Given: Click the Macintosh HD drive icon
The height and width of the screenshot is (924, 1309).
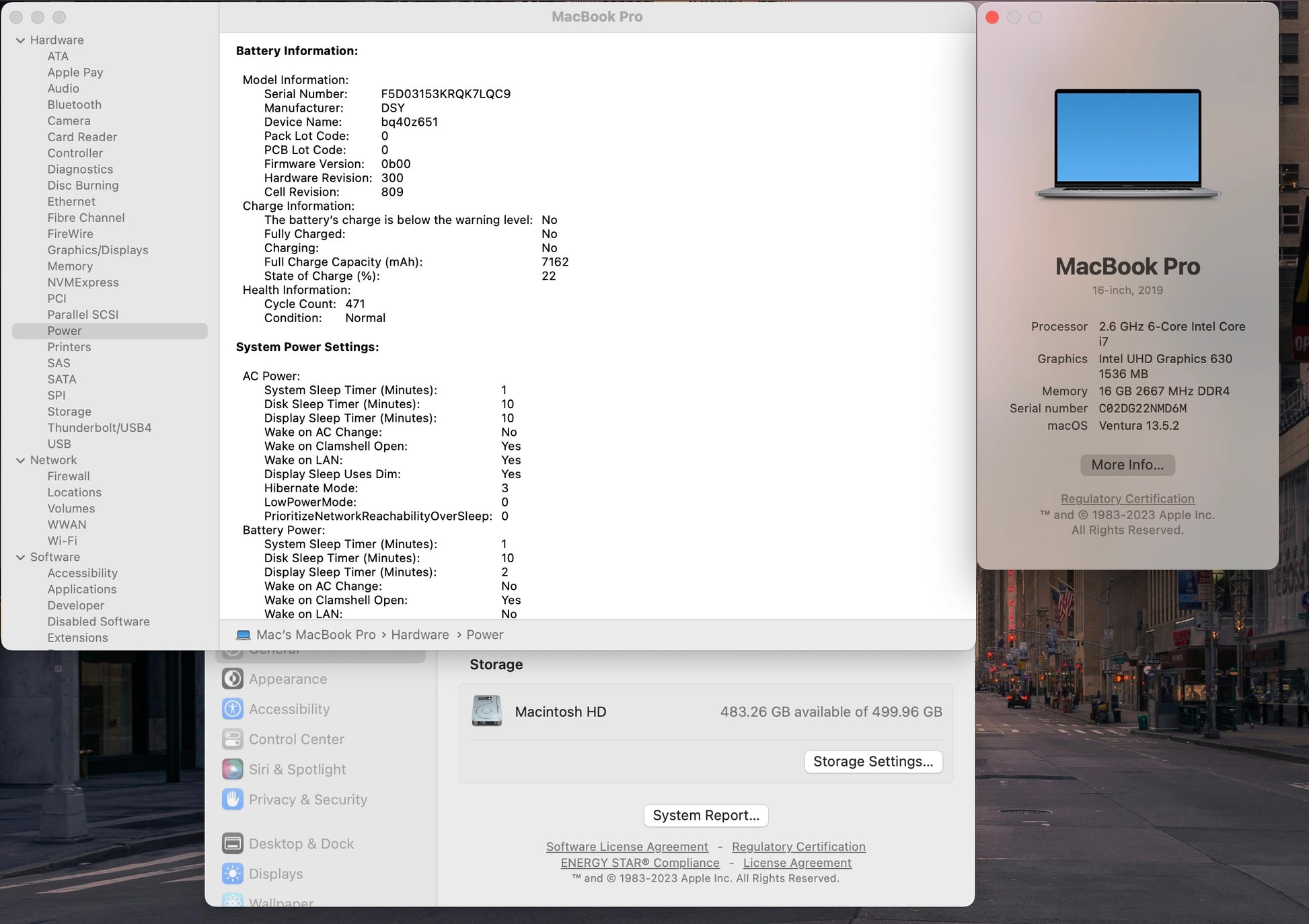Looking at the screenshot, I should (x=487, y=711).
